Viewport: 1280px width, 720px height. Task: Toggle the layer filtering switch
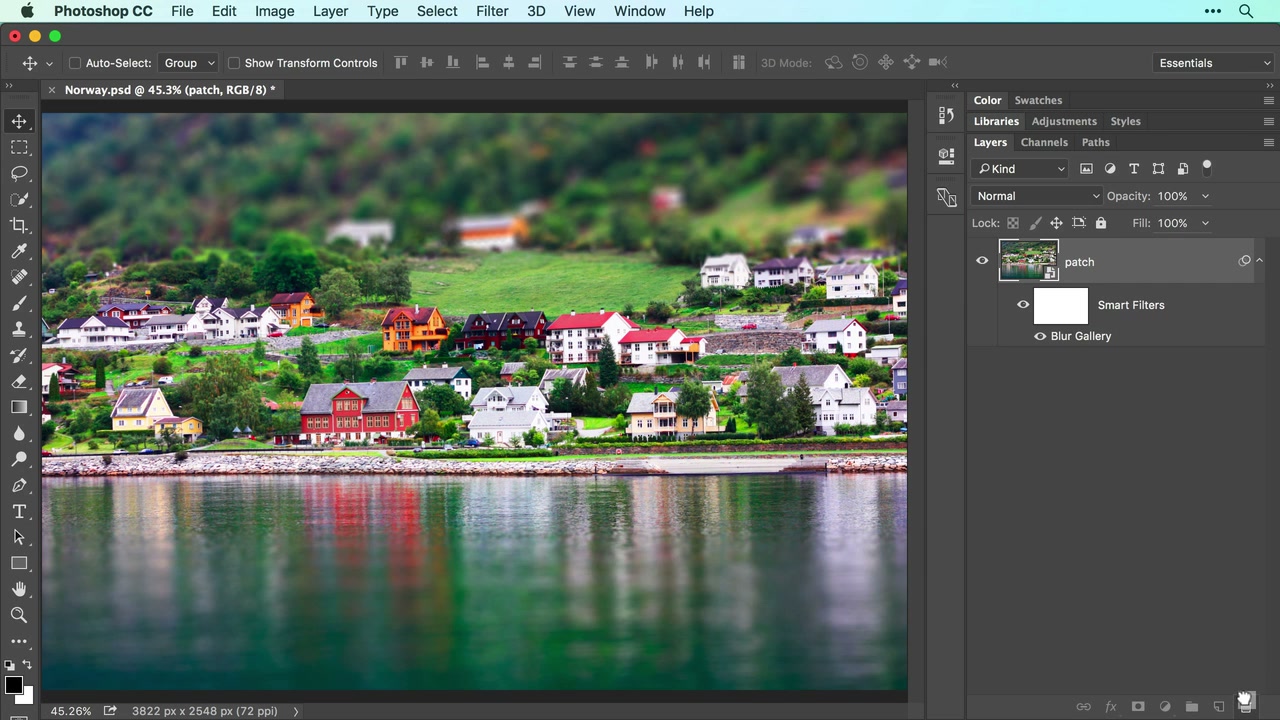coord(1207,168)
